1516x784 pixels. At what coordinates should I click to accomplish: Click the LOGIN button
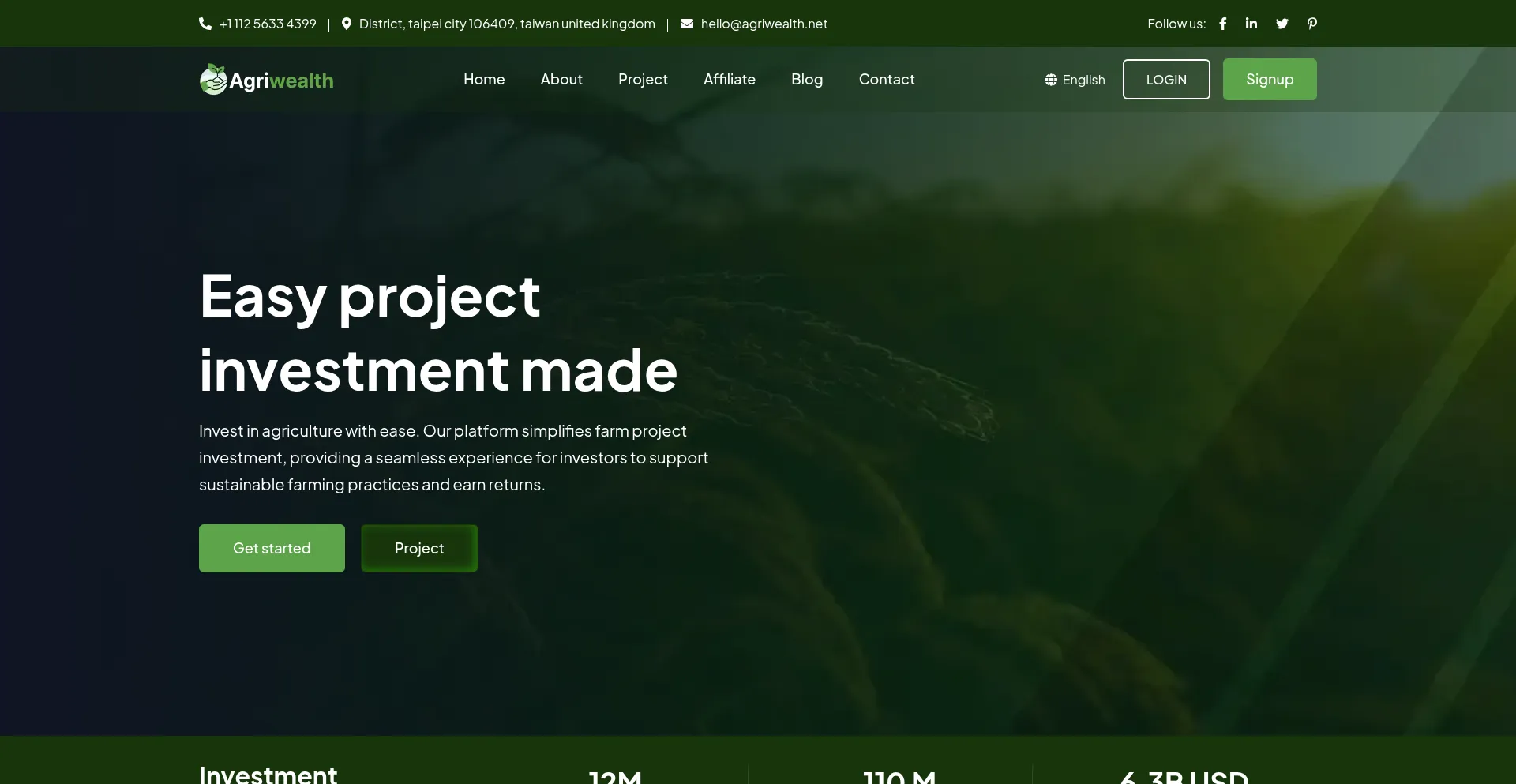[x=1166, y=79]
